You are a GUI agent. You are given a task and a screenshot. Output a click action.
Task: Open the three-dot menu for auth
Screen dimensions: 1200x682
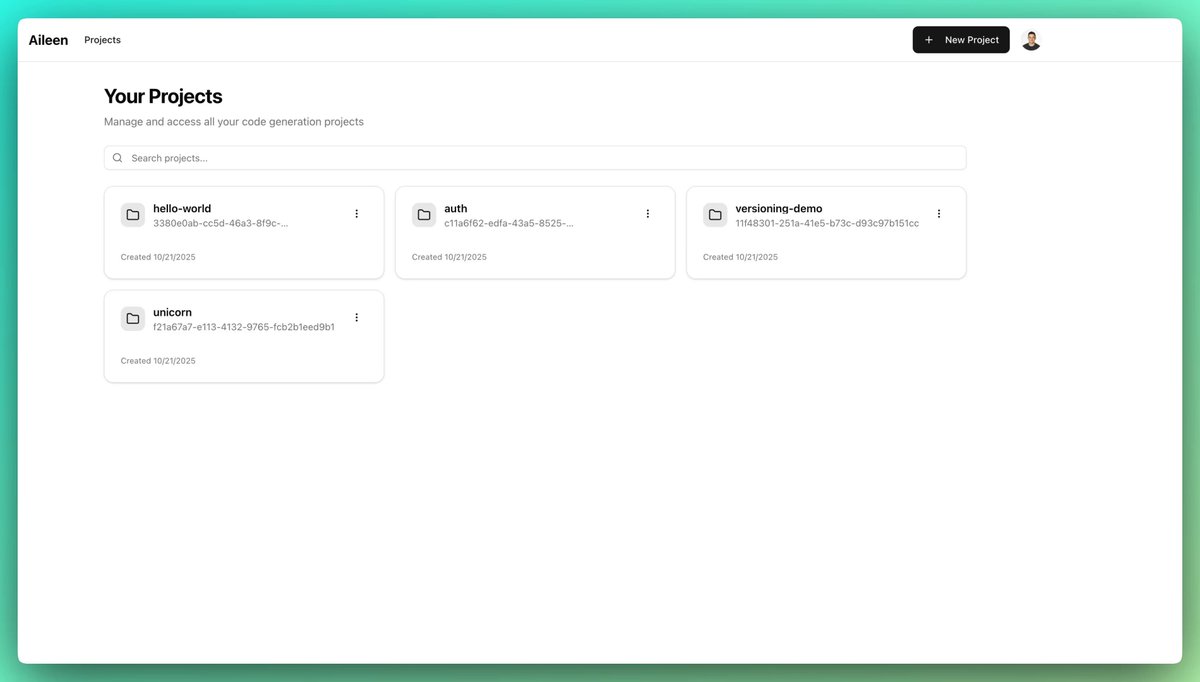click(648, 214)
